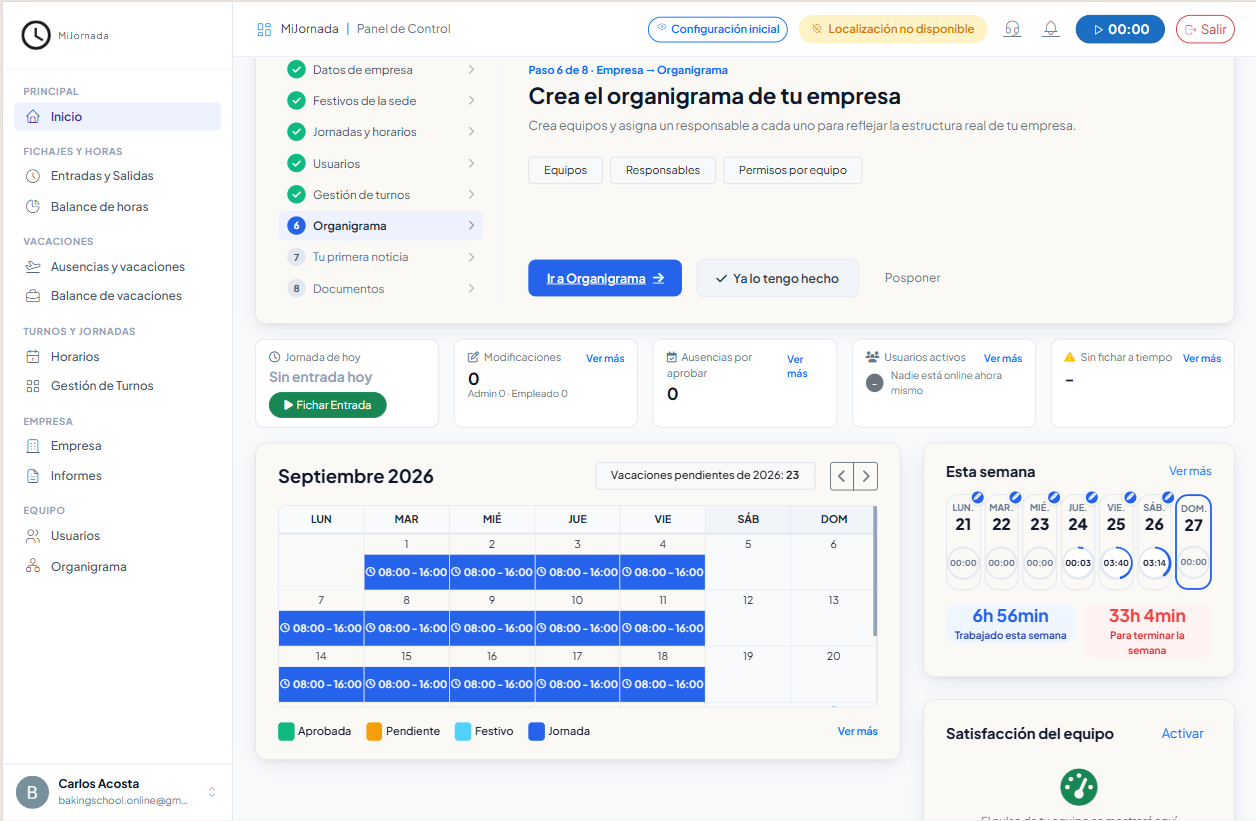The height and width of the screenshot is (821, 1256).
Task: Select Sunday 27 in Esta semana
Action: click(1193, 541)
